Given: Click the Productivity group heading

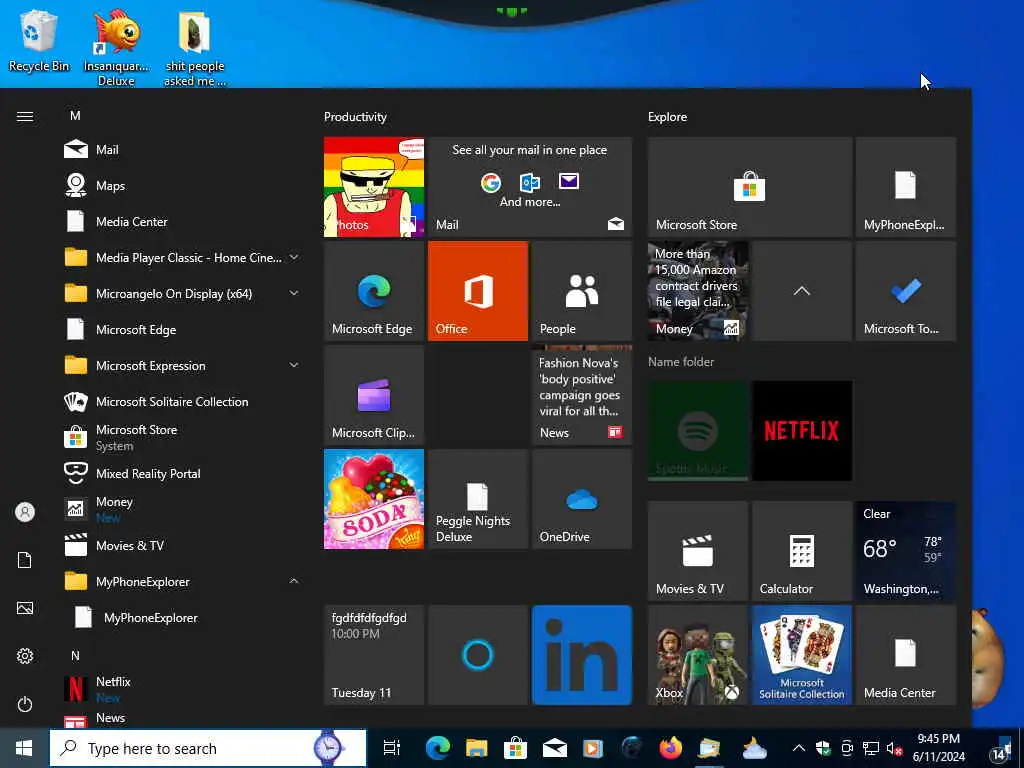Looking at the screenshot, I should click(x=355, y=117).
